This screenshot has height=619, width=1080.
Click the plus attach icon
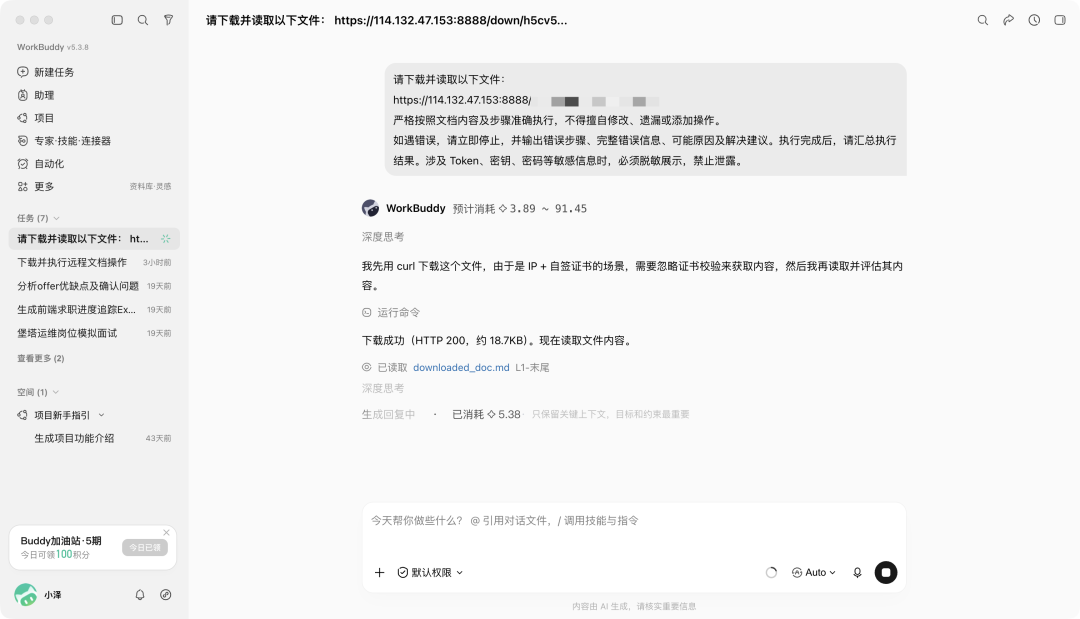tap(379, 572)
